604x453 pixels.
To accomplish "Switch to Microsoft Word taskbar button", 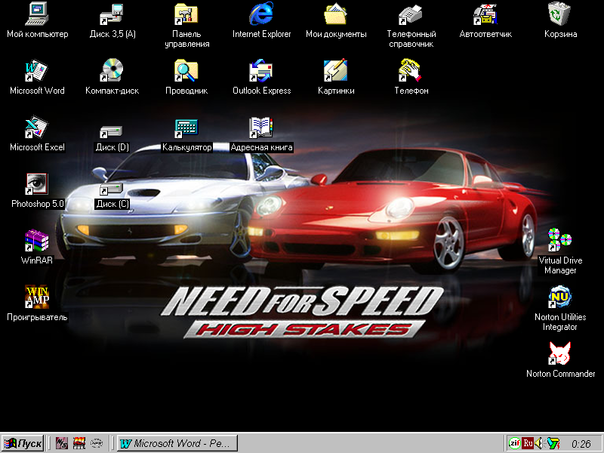I will click(x=175, y=442).
